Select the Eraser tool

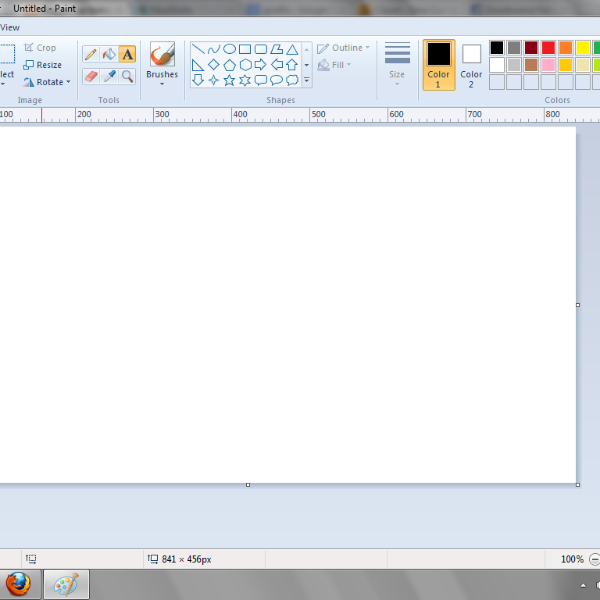pyautogui.click(x=90, y=76)
